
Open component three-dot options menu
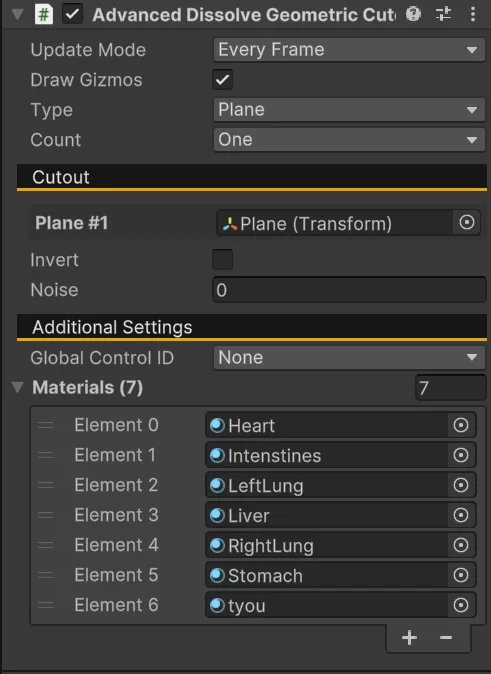pos(473,14)
